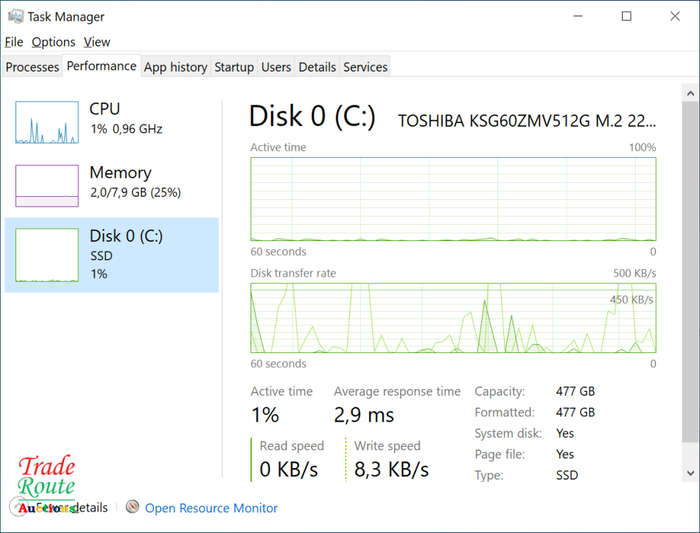This screenshot has width=700, height=533.
Task: Select the Disk 0 (C:) sidebar item
Action: click(112, 255)
